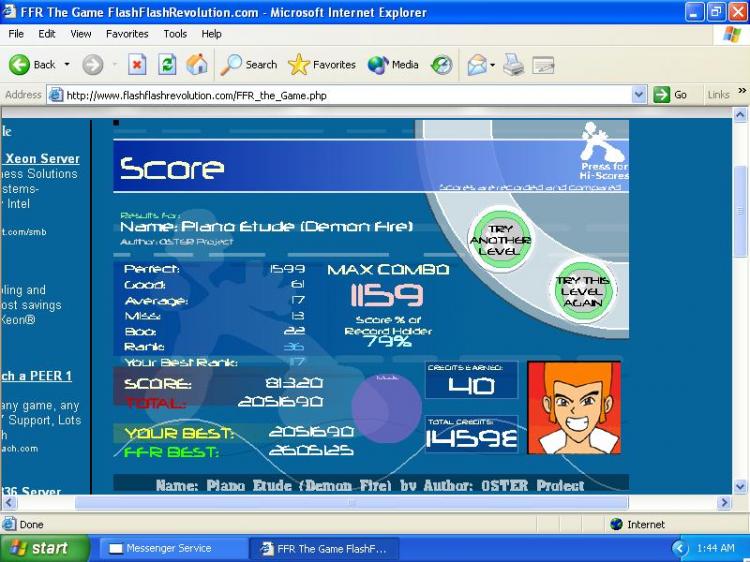This screenshot has height=562, width=750.
Task: Click in the address URL field
Action: (348, 95)
